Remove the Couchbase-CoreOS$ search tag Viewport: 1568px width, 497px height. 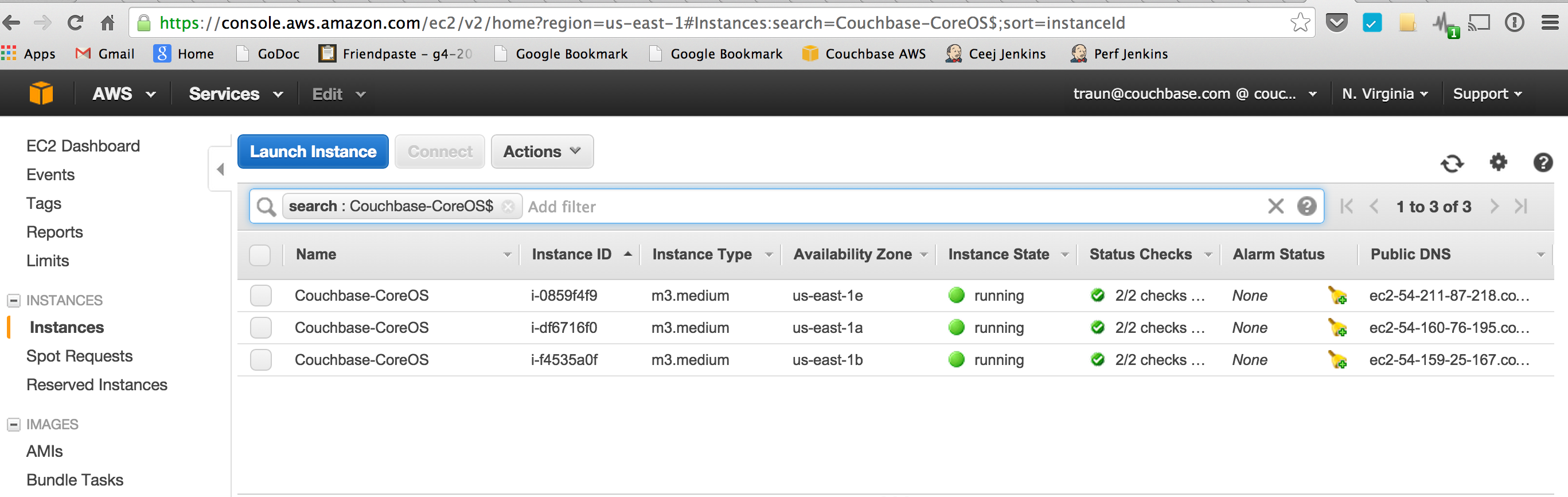coord(508,207)
